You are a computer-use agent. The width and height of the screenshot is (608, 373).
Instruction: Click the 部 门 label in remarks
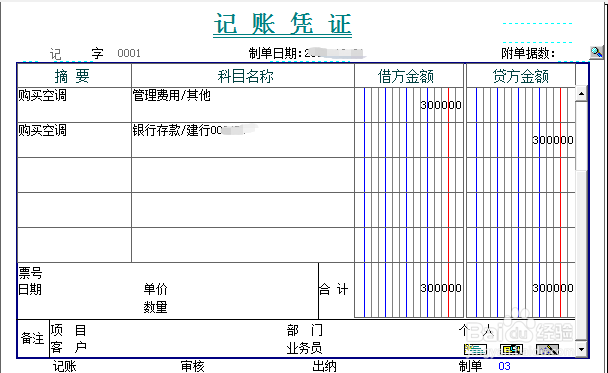tap(305, 330)
